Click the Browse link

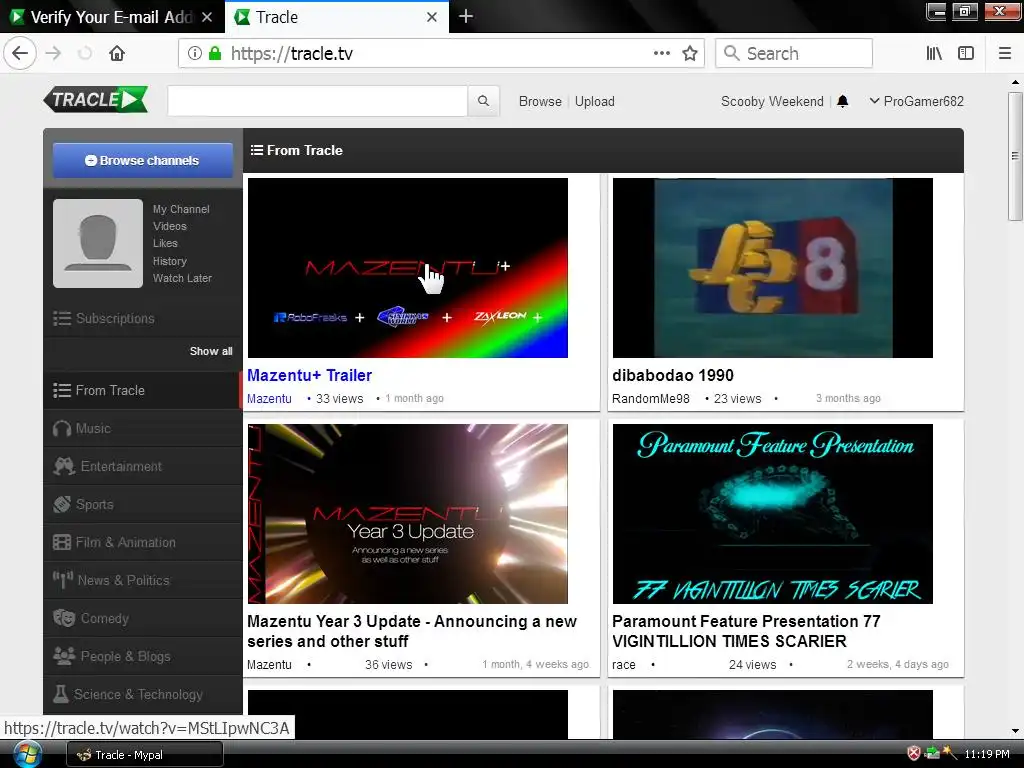540,101
